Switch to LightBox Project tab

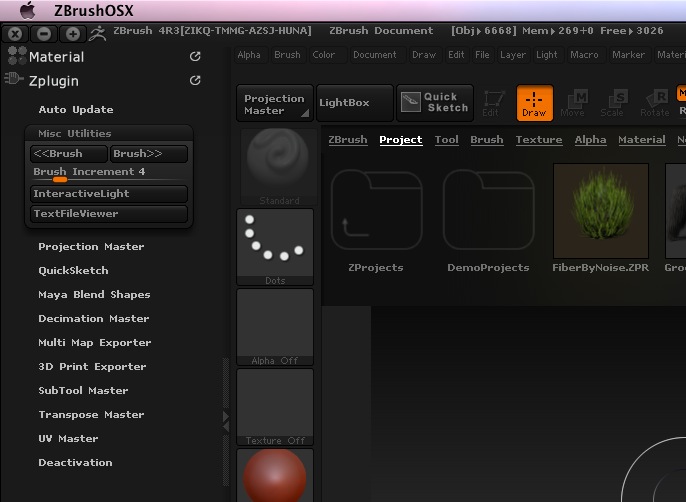point(401,140)
